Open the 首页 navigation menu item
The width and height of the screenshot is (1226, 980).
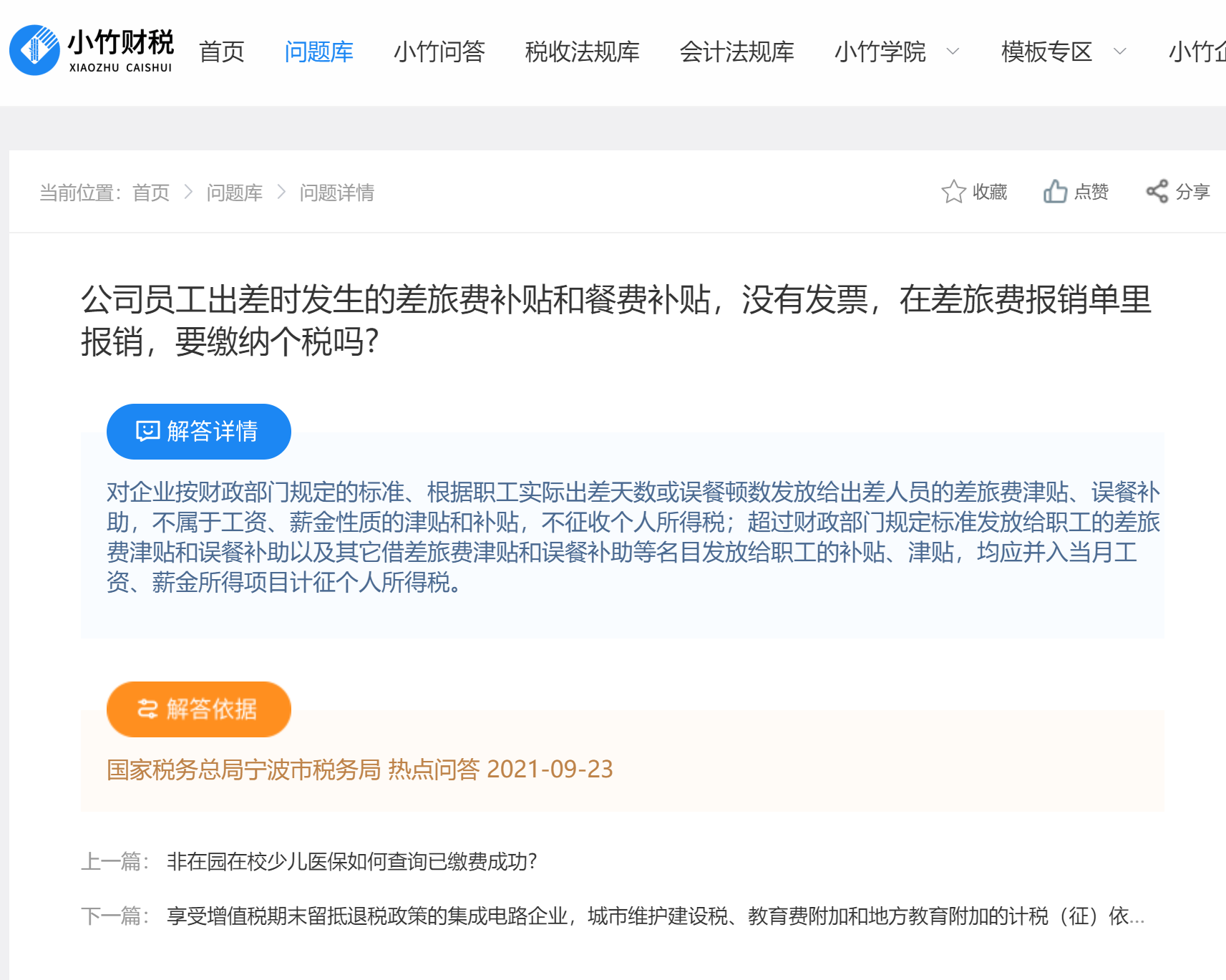222,52
